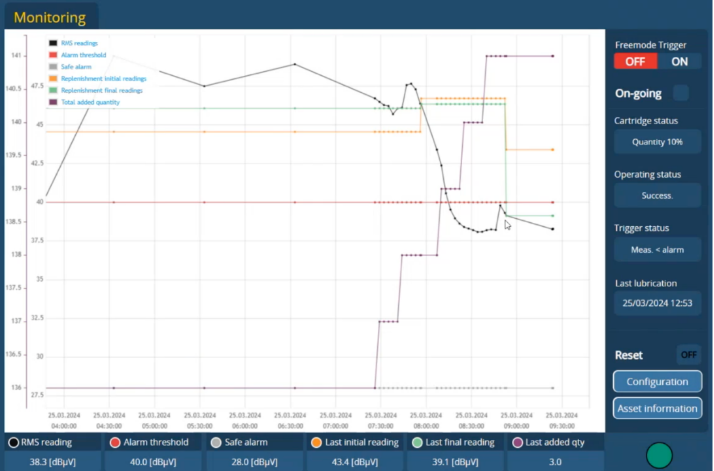Click the orange Last initial reading icon
The image size is (714, 471).
pyautogui.click(x=317, y=442)
